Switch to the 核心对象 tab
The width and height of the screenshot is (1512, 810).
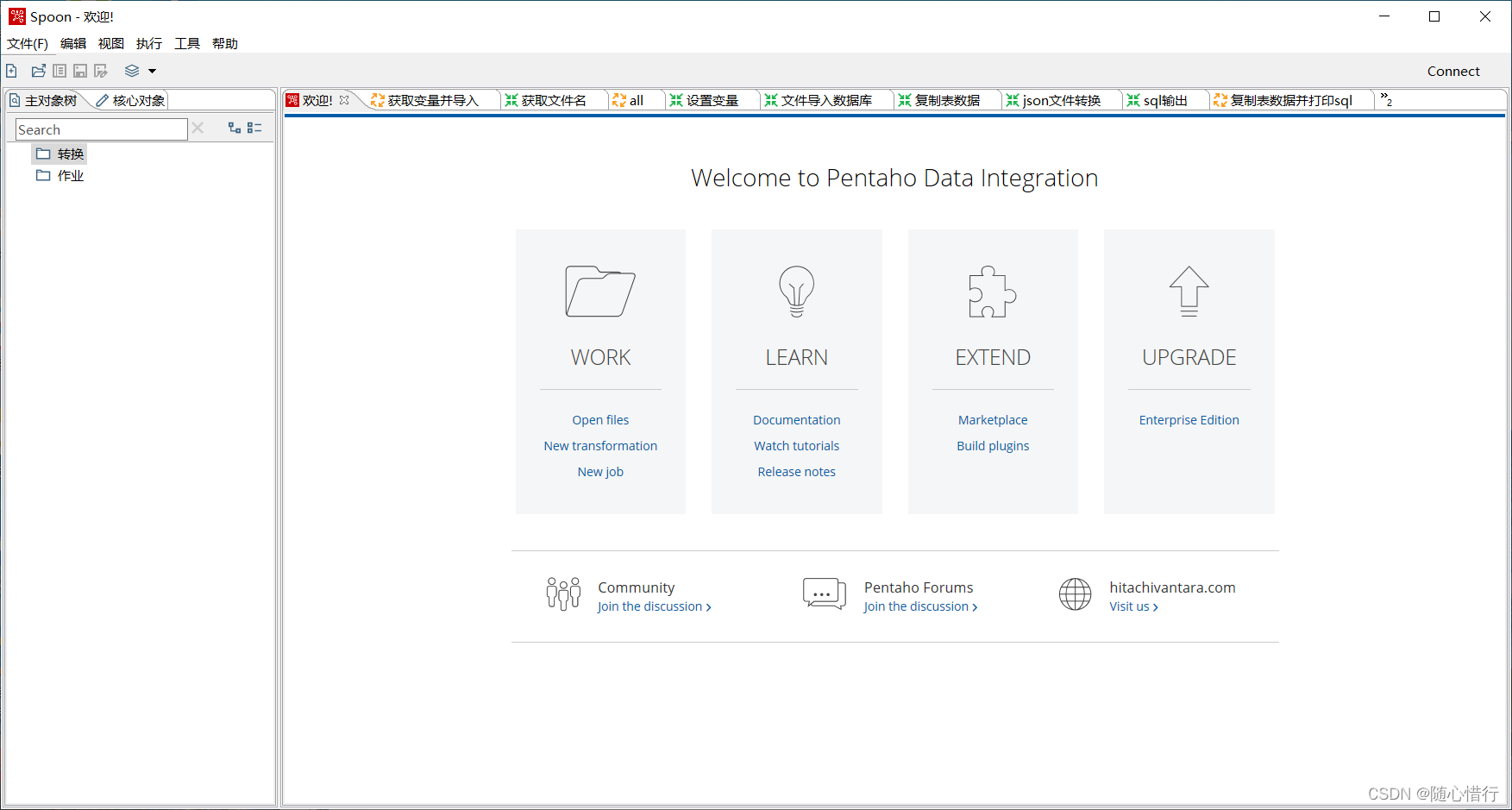[130, 100]
